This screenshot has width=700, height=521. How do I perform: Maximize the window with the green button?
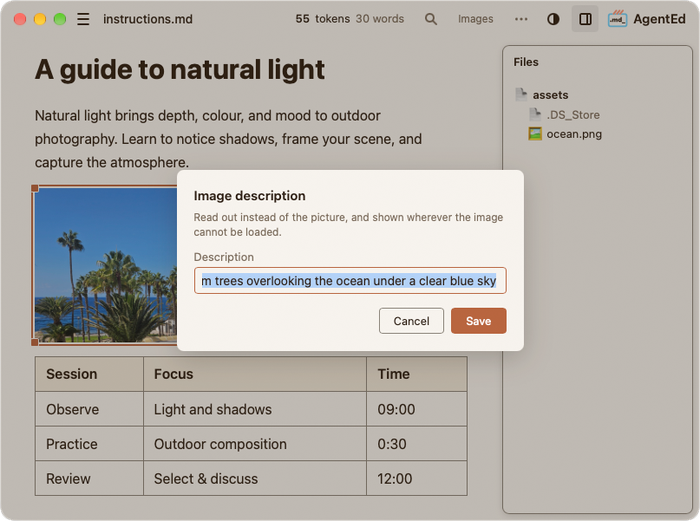[60, 19]
